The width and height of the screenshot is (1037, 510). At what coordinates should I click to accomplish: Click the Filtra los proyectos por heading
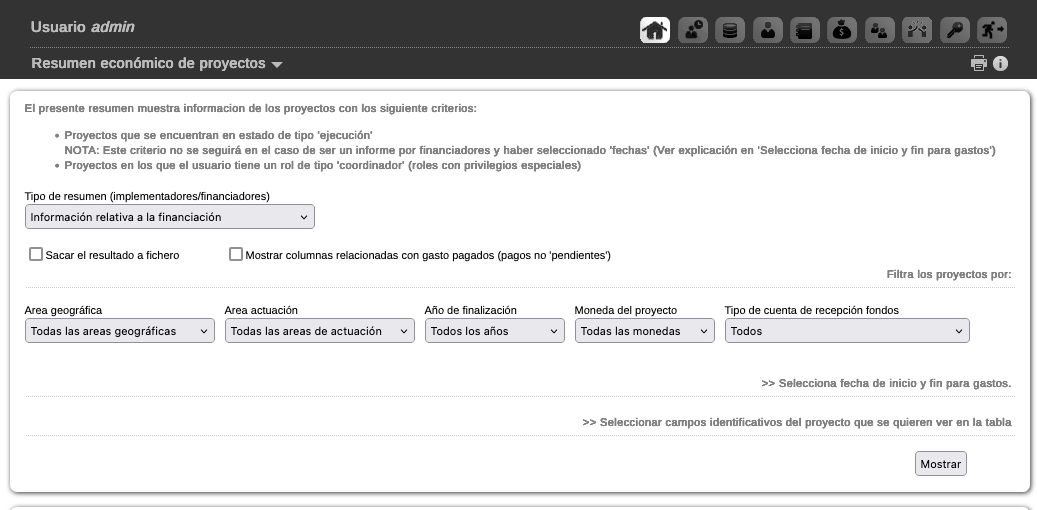[x=949, y=274]
